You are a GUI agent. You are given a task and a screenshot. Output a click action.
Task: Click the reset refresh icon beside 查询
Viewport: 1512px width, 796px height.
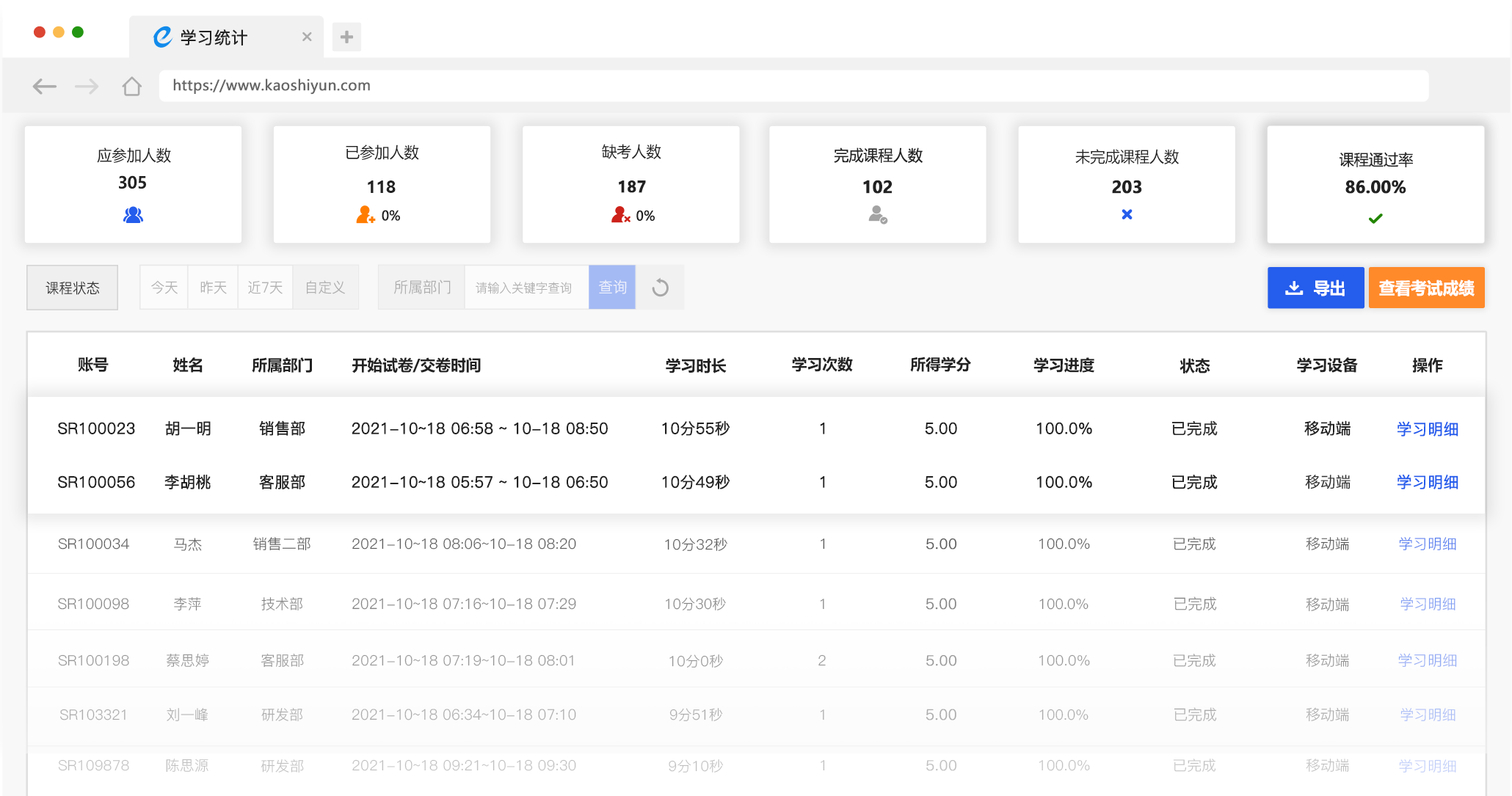660,288
